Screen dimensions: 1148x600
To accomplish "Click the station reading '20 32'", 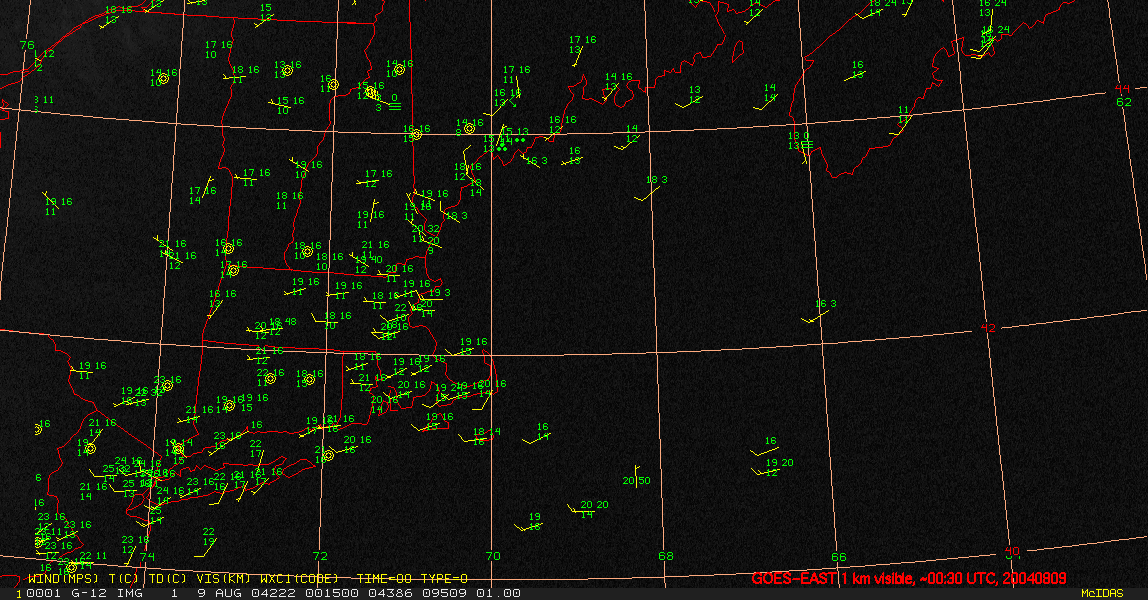I will [426, 229].
